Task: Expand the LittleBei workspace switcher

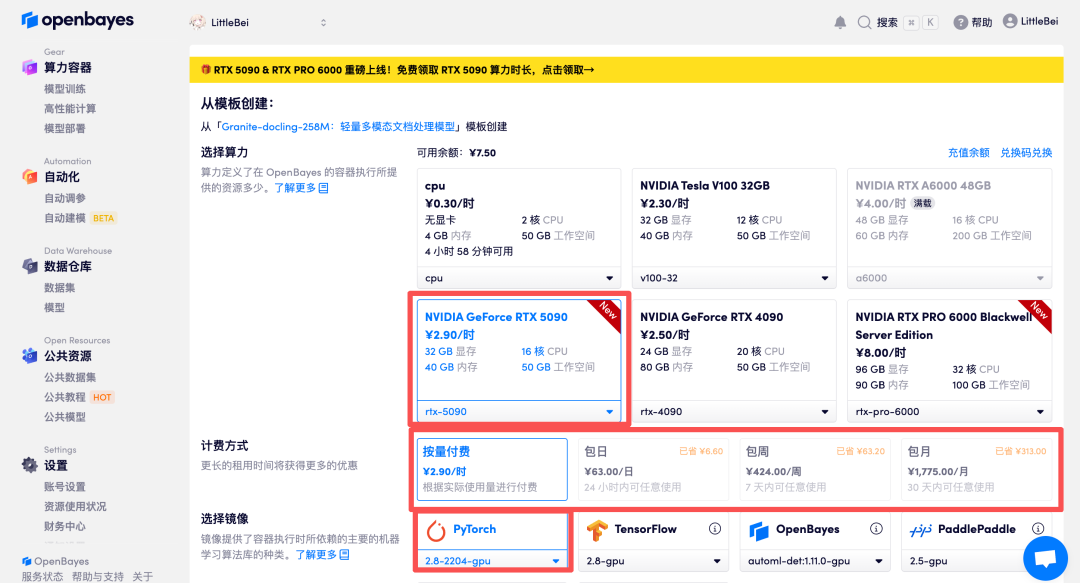Action: (323, 23)
